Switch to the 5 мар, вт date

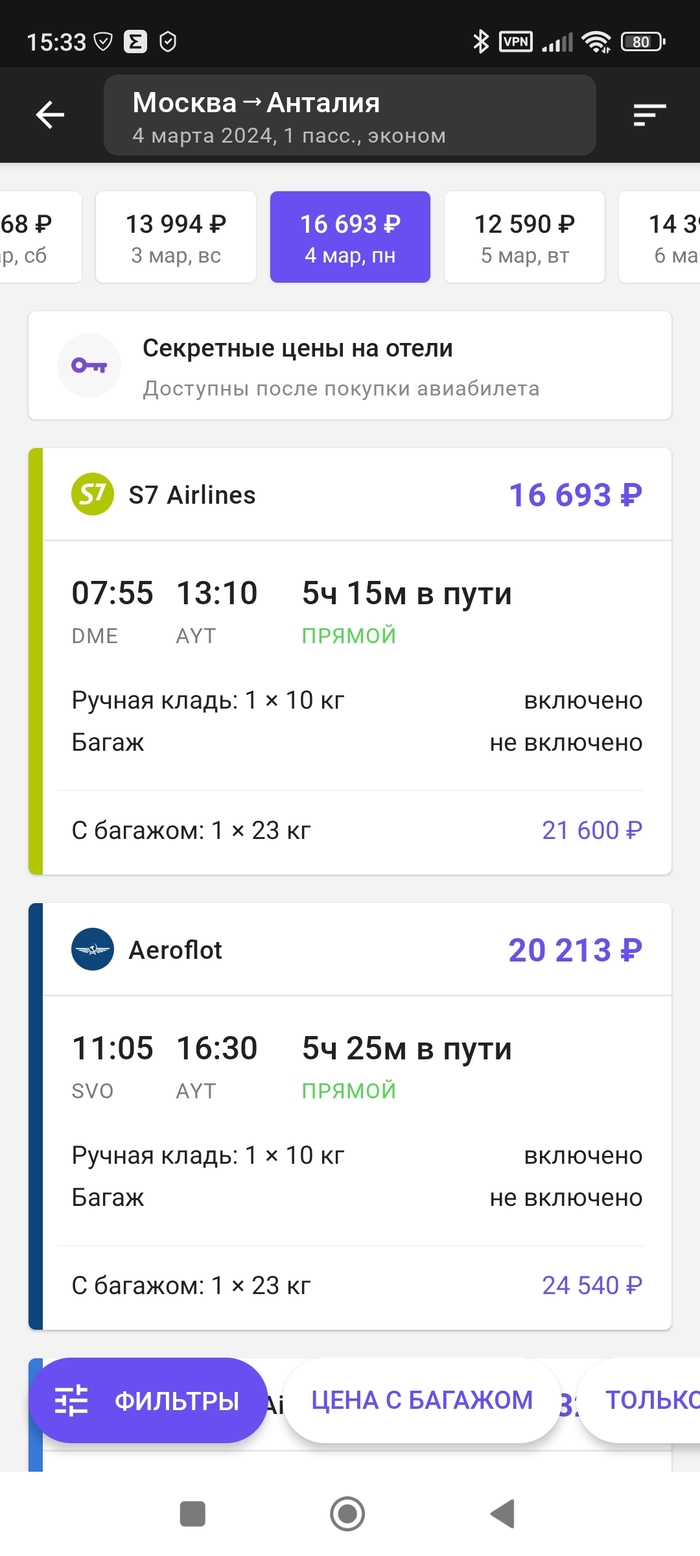point(524,237)
